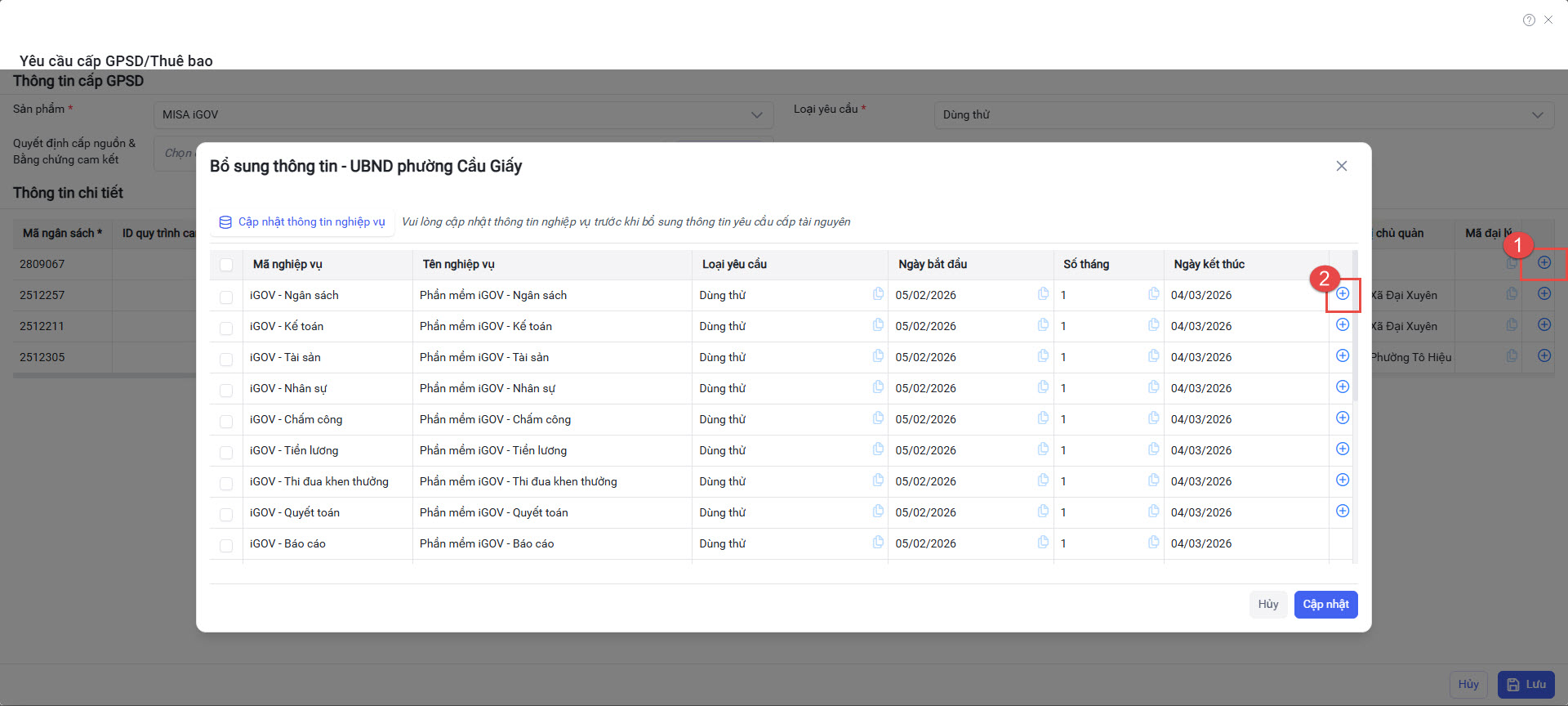Expand the Loại yêu cầu dropdown showing Dùng thử

coord(1243,115)
